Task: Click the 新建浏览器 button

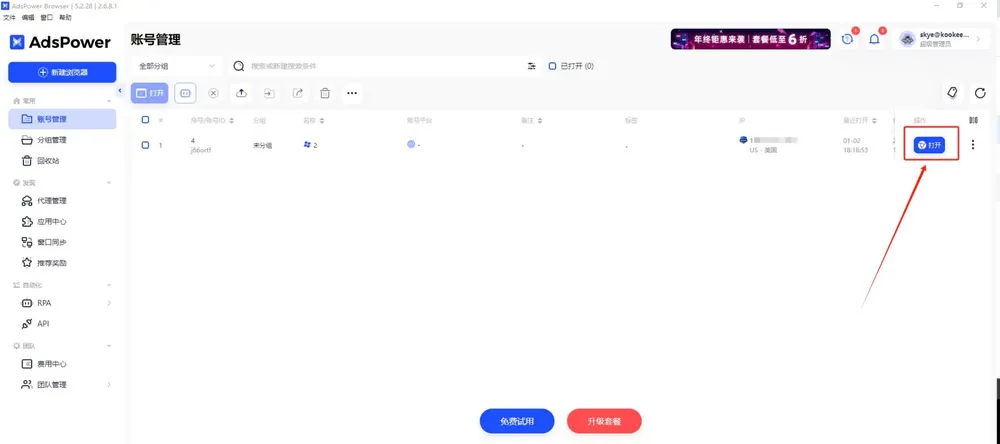Action: 62,72
